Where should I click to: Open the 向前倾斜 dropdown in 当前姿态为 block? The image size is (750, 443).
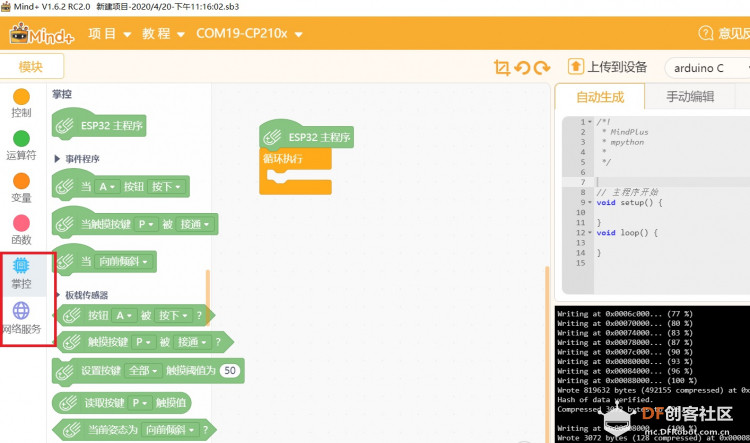[170, 430]
